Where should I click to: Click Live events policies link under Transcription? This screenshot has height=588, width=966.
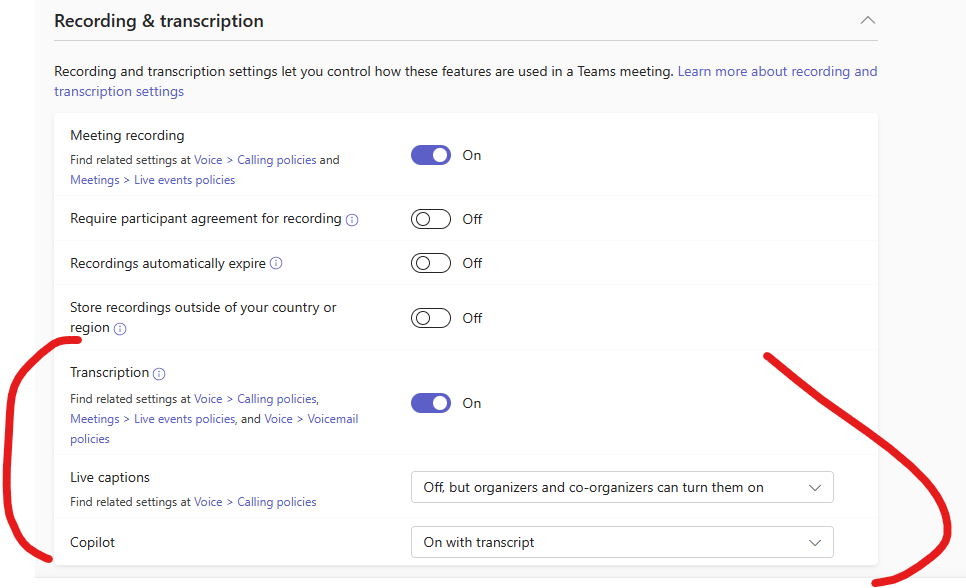(x=184, y=418)
